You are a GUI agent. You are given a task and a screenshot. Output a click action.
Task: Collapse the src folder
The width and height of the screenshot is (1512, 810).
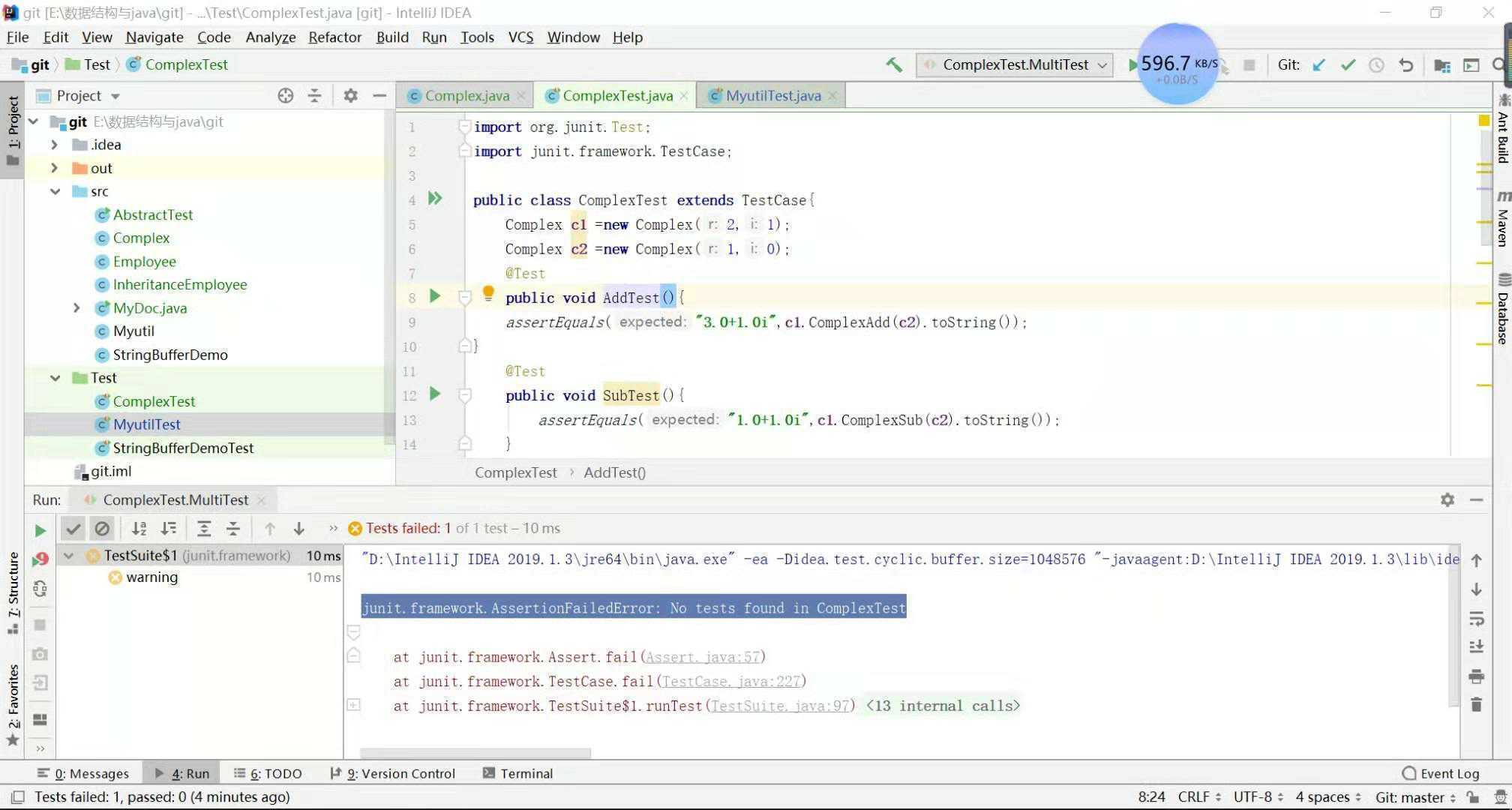55,191
